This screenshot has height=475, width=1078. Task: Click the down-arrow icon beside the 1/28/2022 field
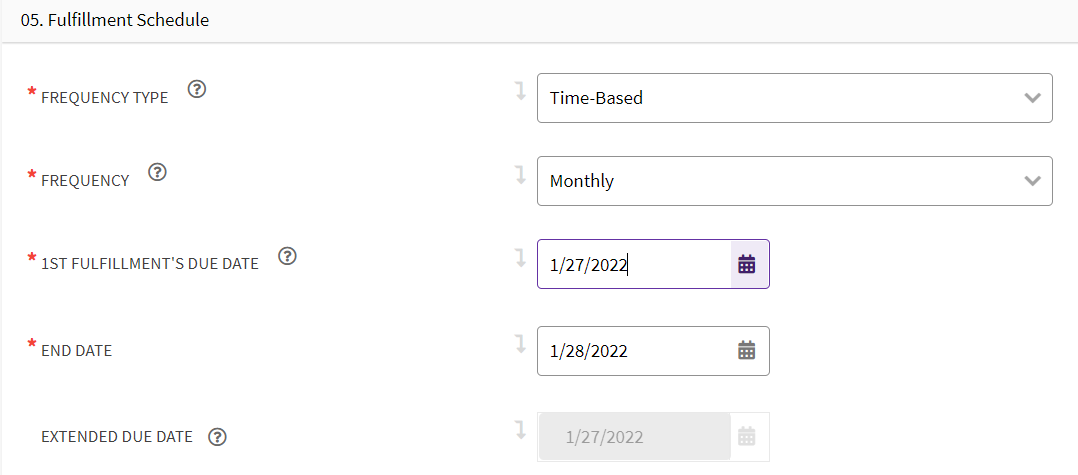click(520, 344)
